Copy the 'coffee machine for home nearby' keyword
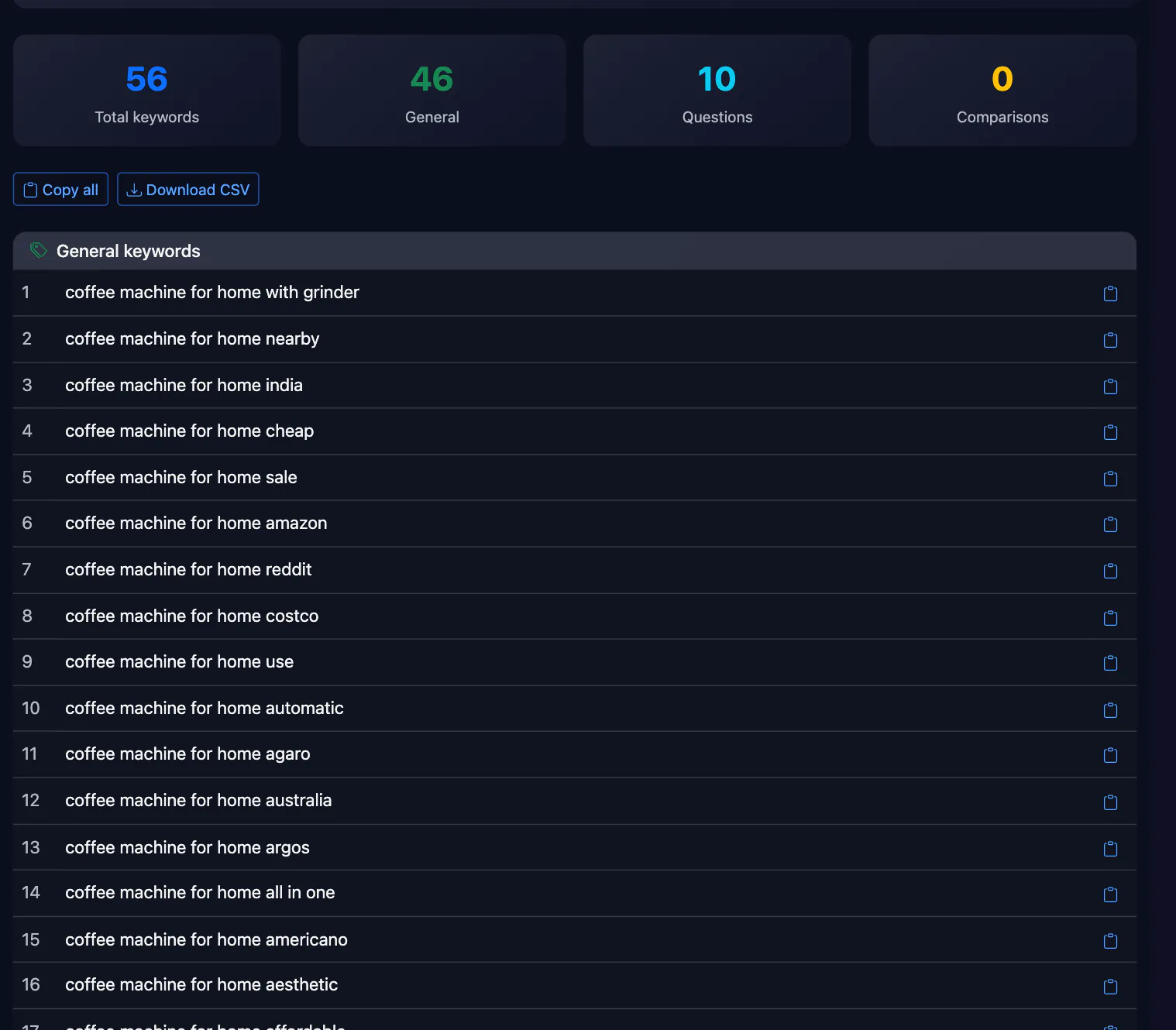Image resolution: width=1176 pixels, height=1030 pixels. [x=1110, y=340]
